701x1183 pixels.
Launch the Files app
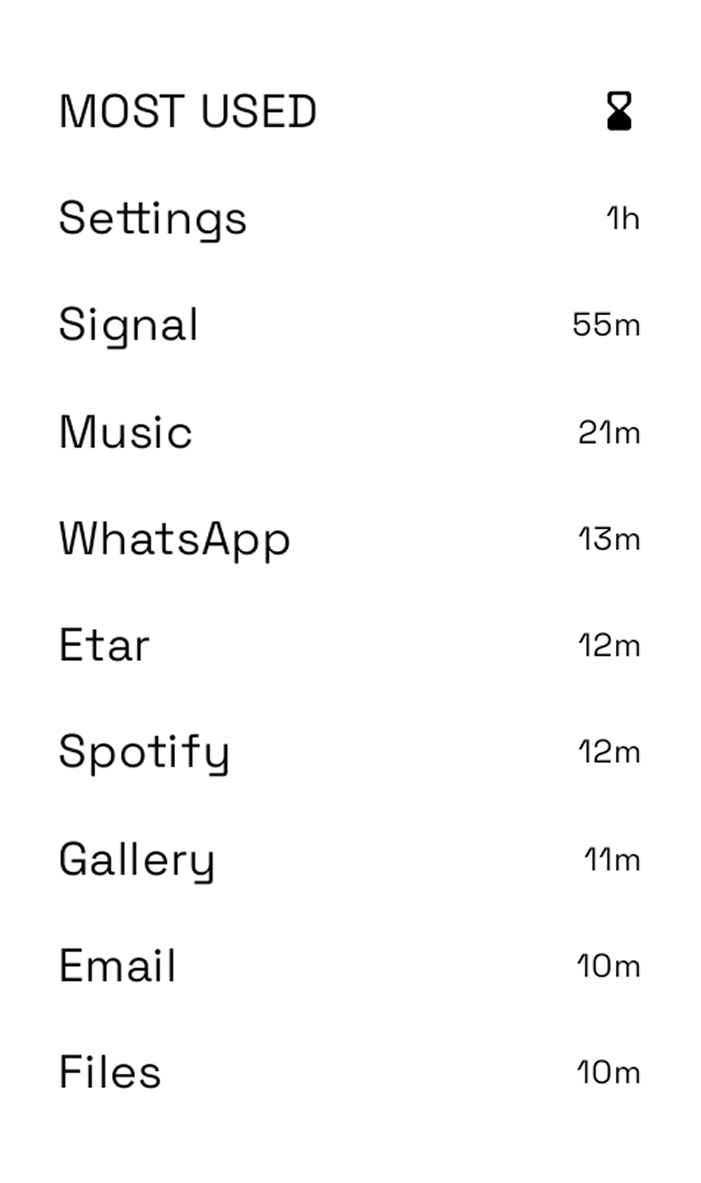click(x=109, y=1072)
